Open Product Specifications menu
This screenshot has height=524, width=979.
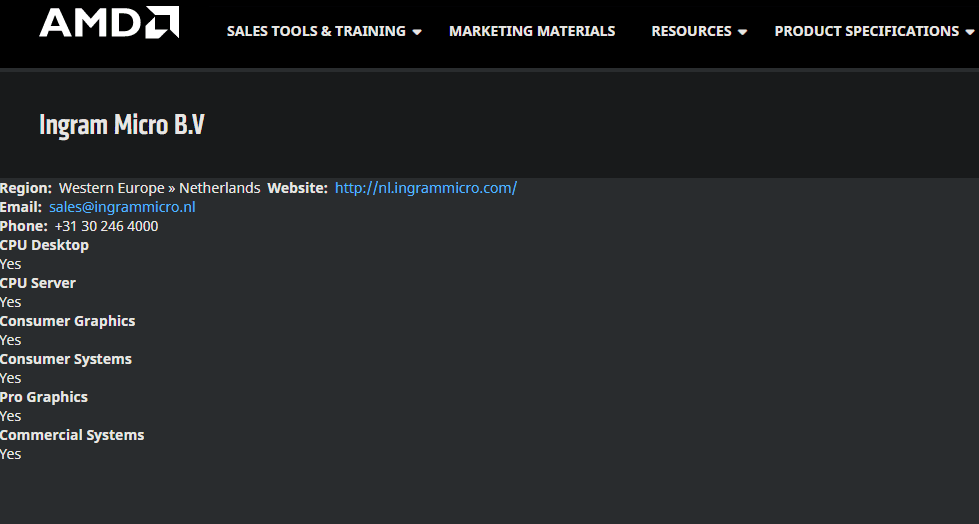point(867,31)
